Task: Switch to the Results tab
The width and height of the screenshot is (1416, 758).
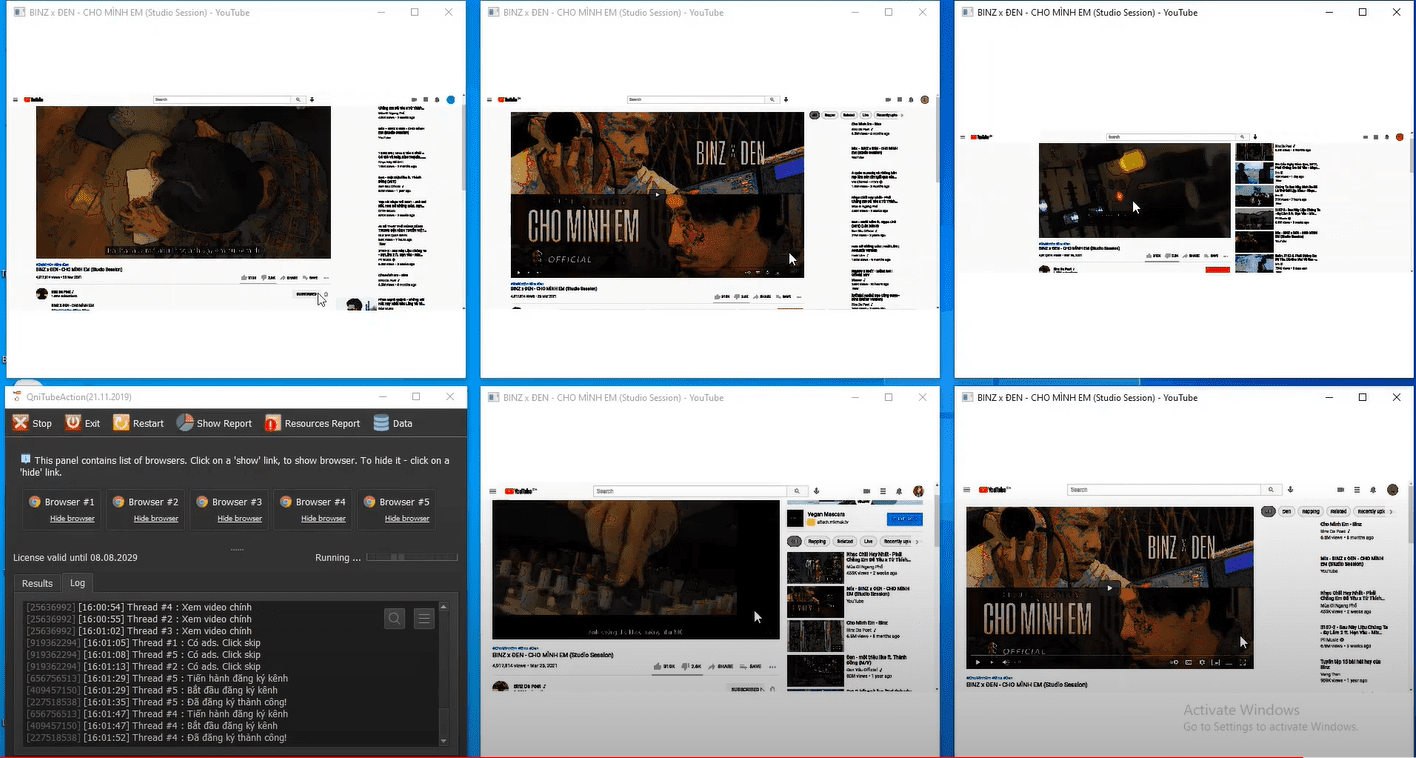Action: [37, 583]
